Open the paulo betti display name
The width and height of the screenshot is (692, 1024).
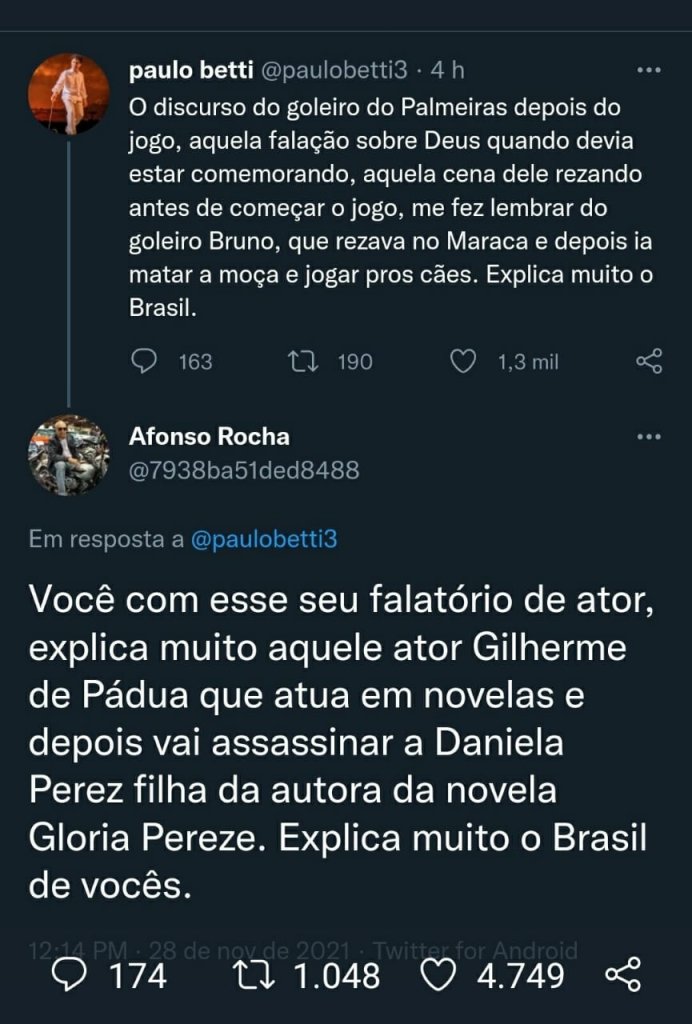point(193,71)
